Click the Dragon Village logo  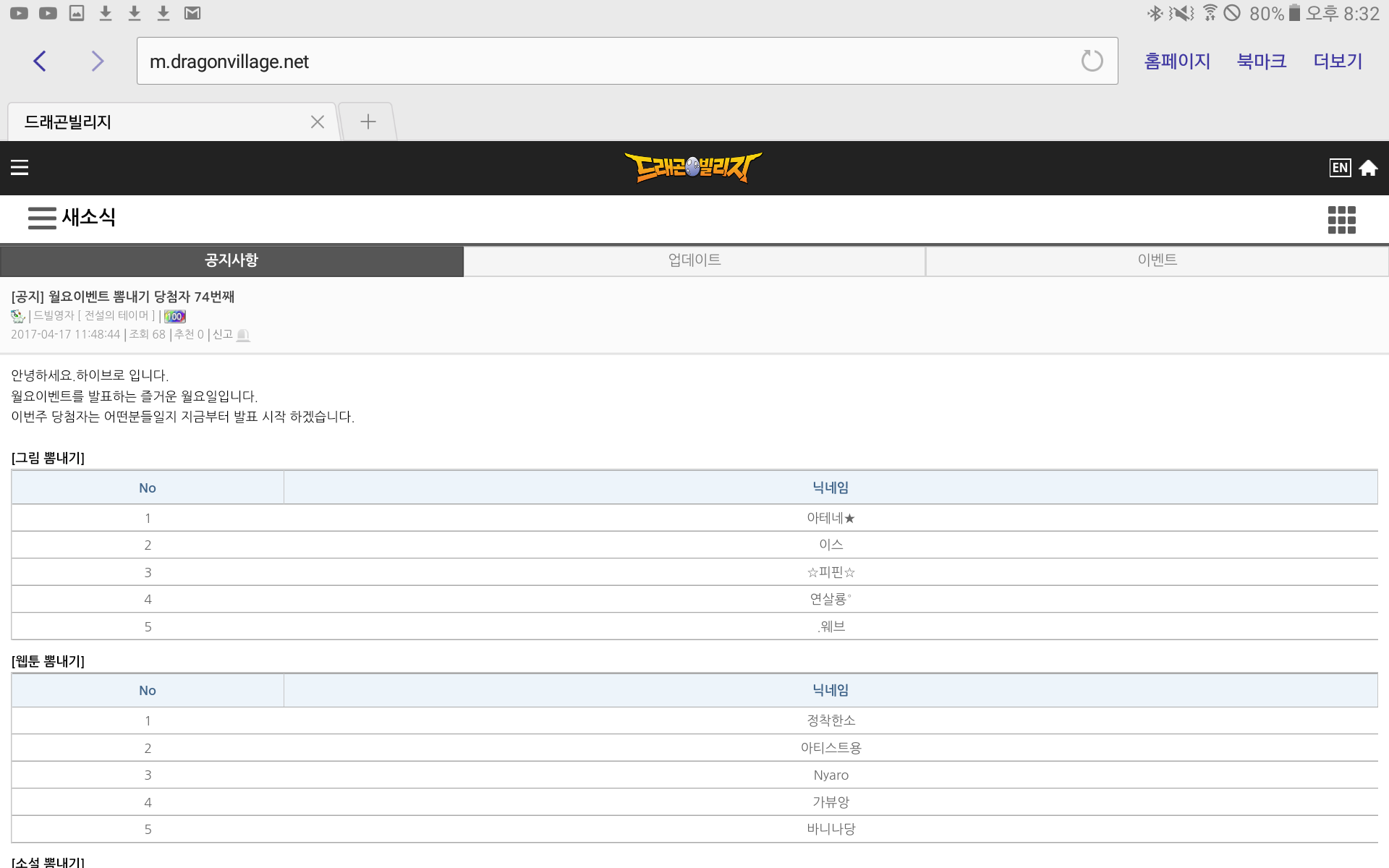(693, 168)
